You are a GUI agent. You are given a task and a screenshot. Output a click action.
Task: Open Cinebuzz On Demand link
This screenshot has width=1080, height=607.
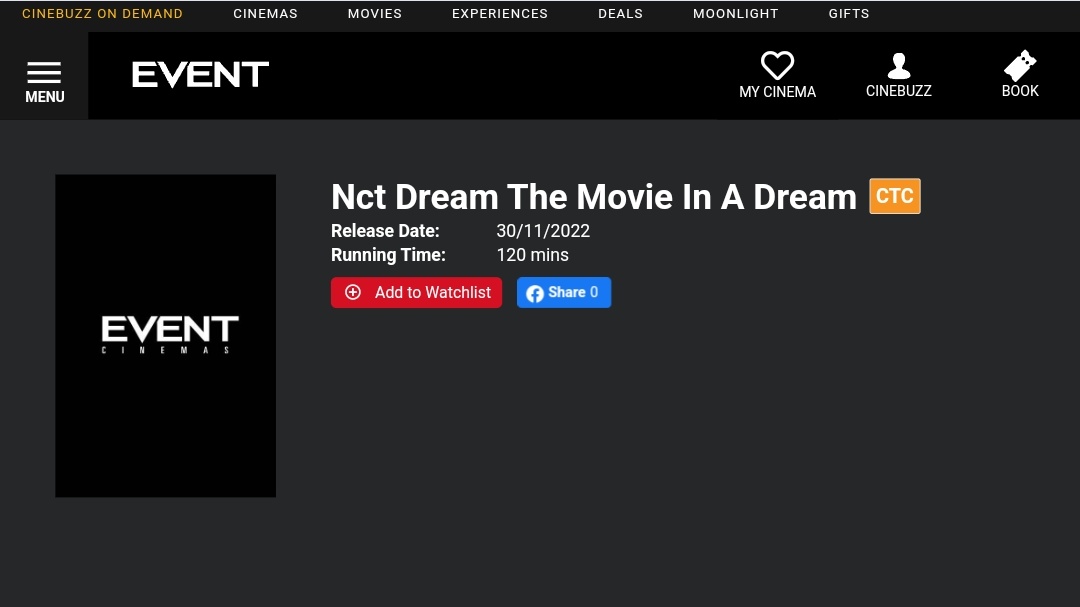(102, 14)
